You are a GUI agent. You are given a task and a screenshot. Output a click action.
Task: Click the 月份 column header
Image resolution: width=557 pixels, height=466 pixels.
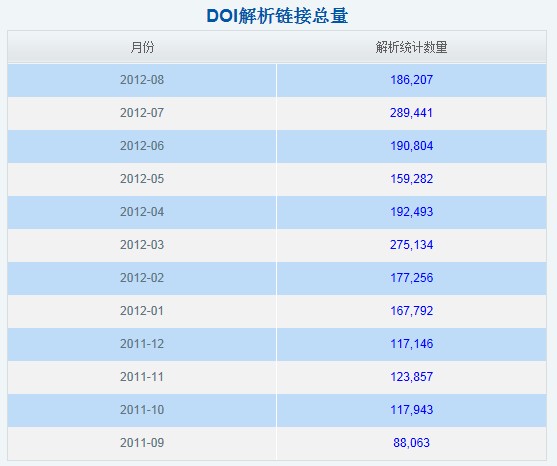click(142, 47)
